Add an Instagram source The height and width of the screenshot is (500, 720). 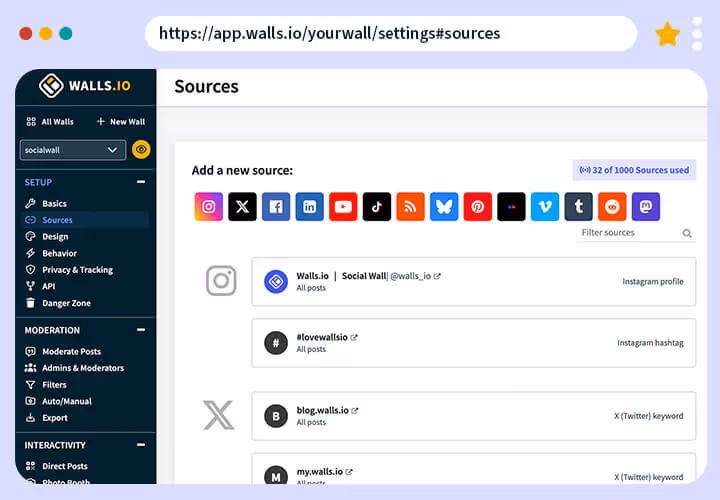[x=208, y=207]
